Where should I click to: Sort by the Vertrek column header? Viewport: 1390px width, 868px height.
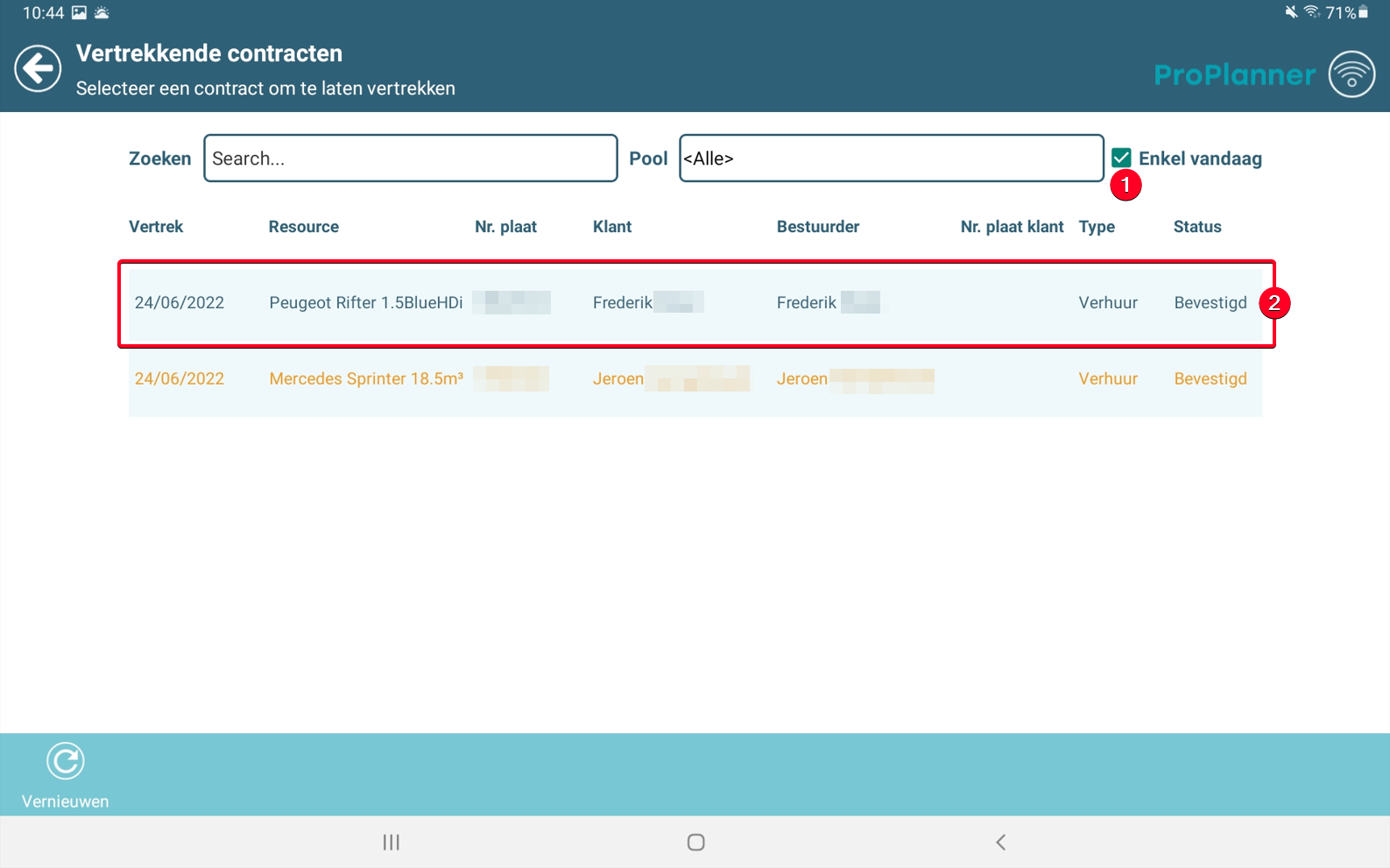156,227
